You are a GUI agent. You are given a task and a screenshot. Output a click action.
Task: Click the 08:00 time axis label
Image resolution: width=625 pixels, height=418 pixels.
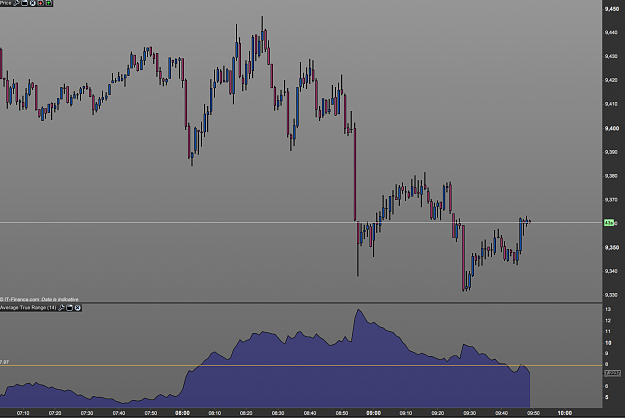tap(183, 413)
